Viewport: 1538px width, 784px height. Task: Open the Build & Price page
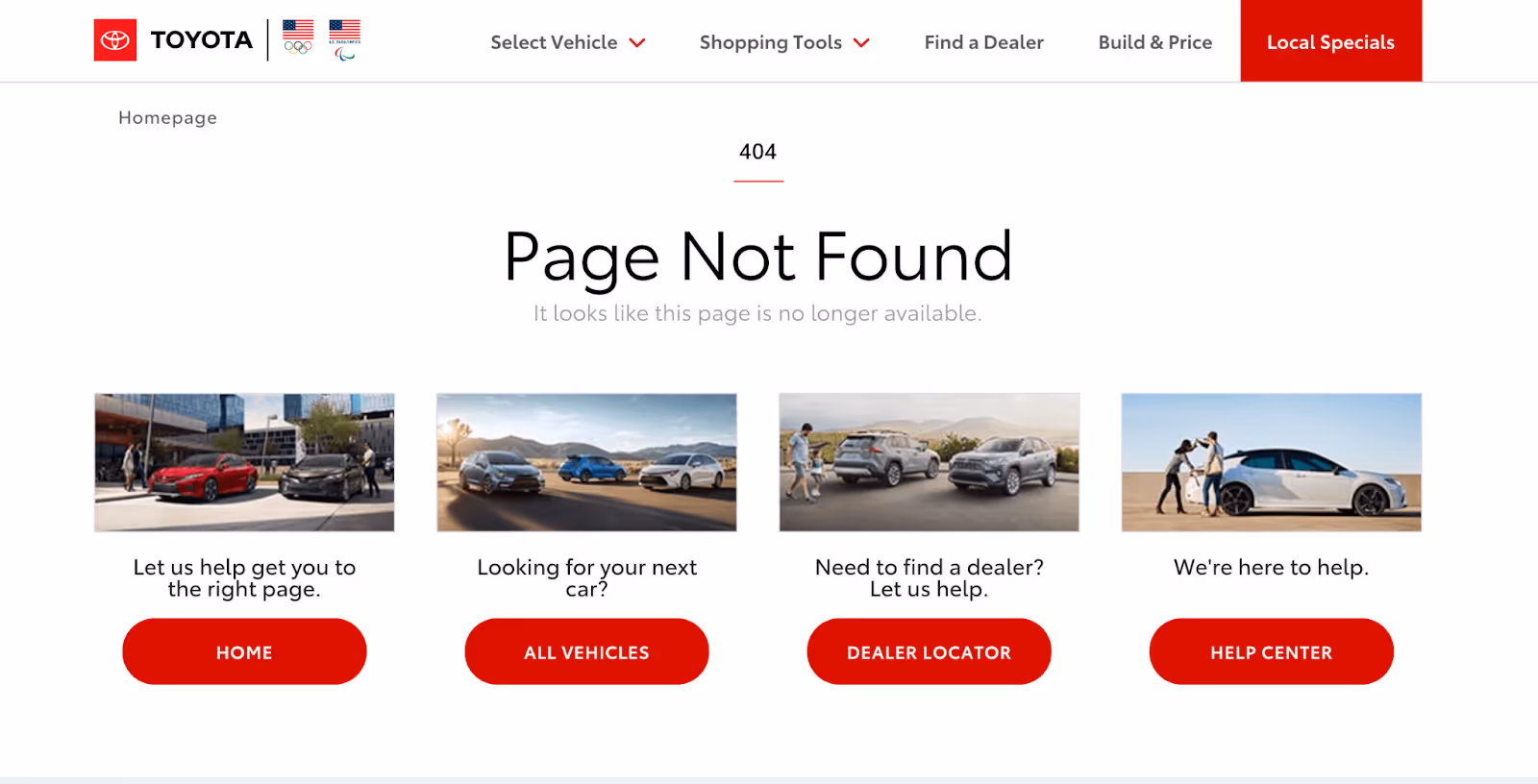pyautogui.click(x=1154, y=42)
